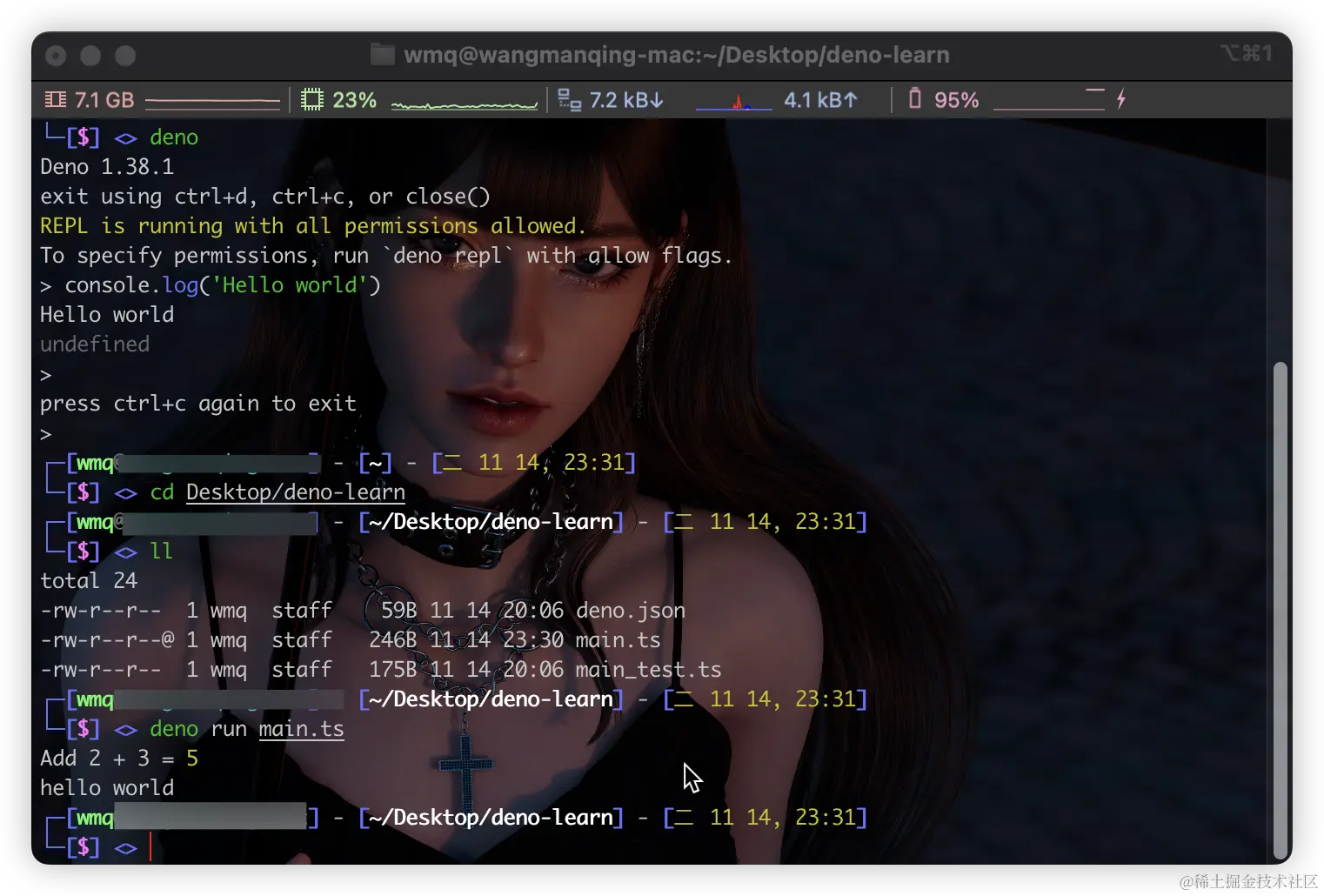Image resolution: width=1324 pixels, height=896 pixels.
Task: Click the terminal's vertical scrollbar thumb
Action: pos(1280,612)
